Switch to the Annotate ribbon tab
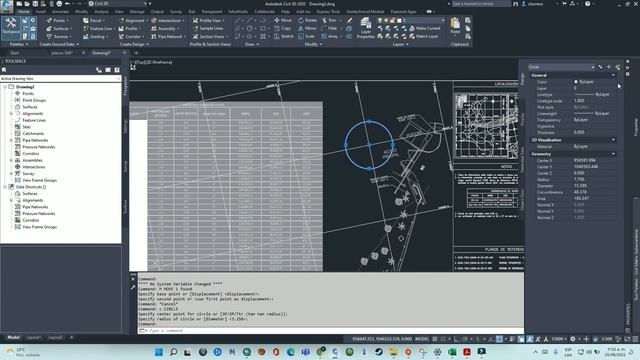Screen dimensions: 640x360 pos(60,11)
